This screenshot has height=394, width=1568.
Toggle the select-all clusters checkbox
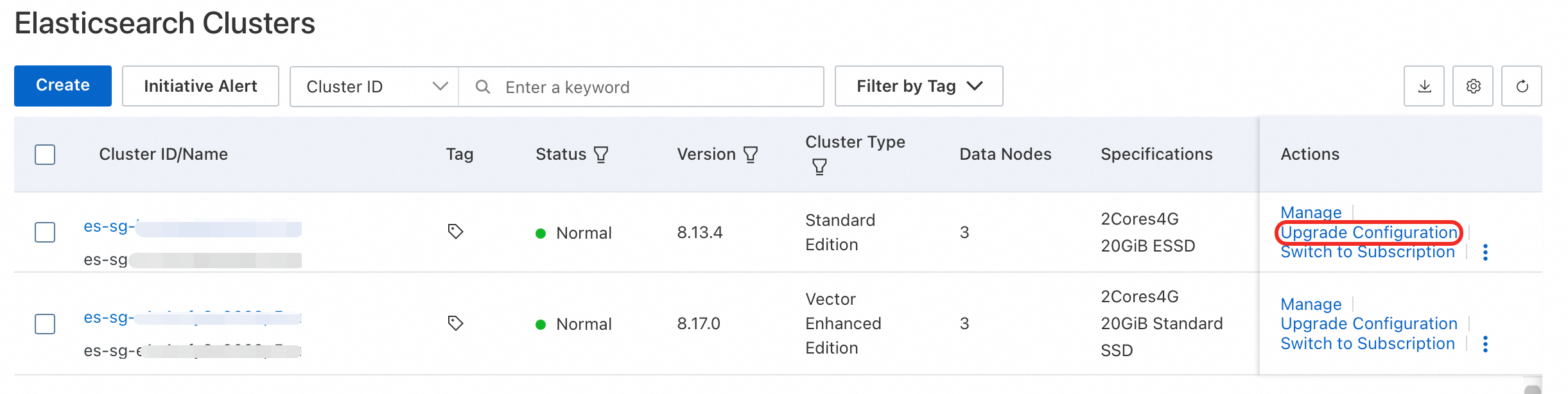[45, 155]
